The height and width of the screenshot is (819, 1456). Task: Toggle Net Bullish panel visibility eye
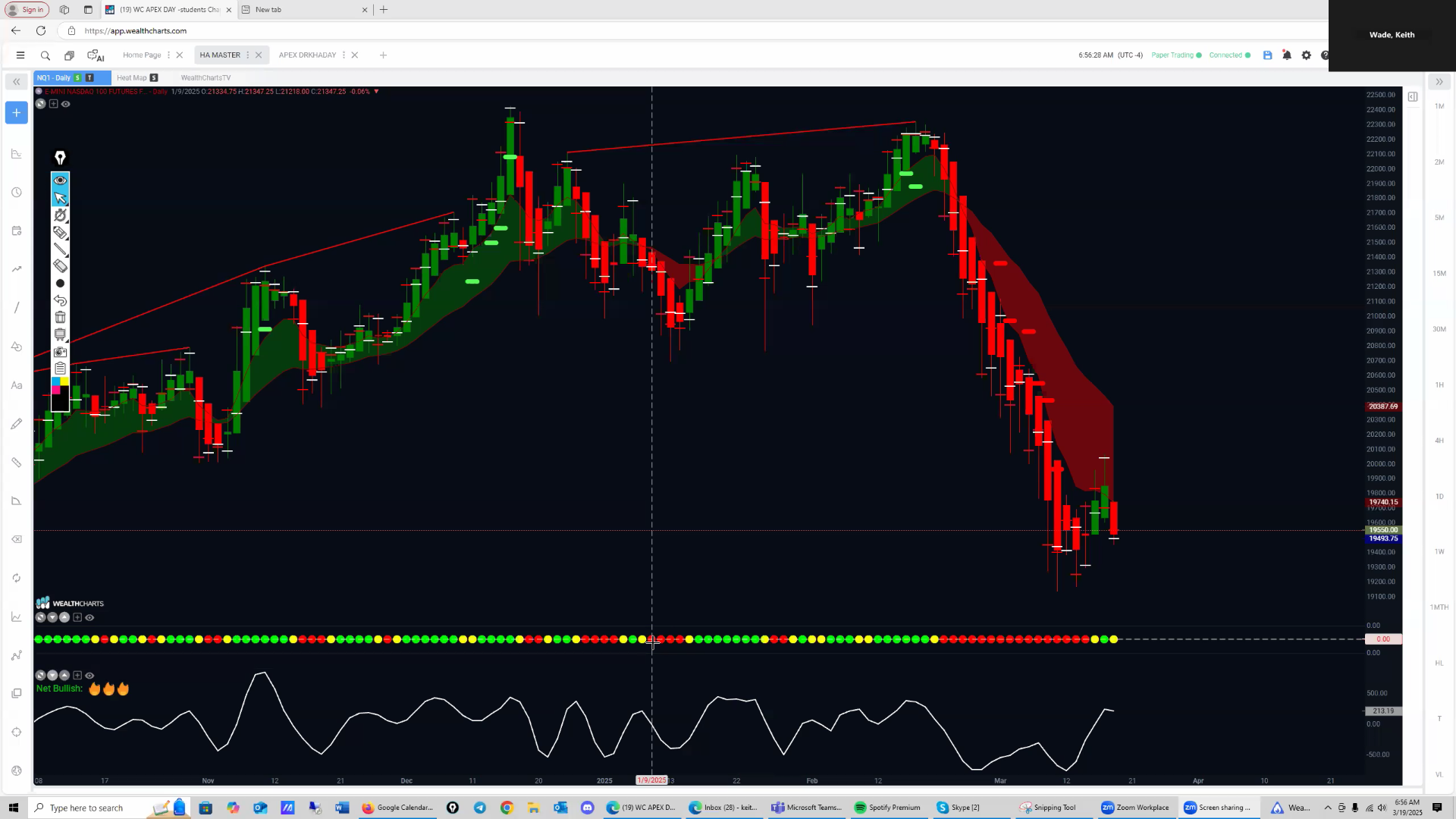[x=89, y=676]
